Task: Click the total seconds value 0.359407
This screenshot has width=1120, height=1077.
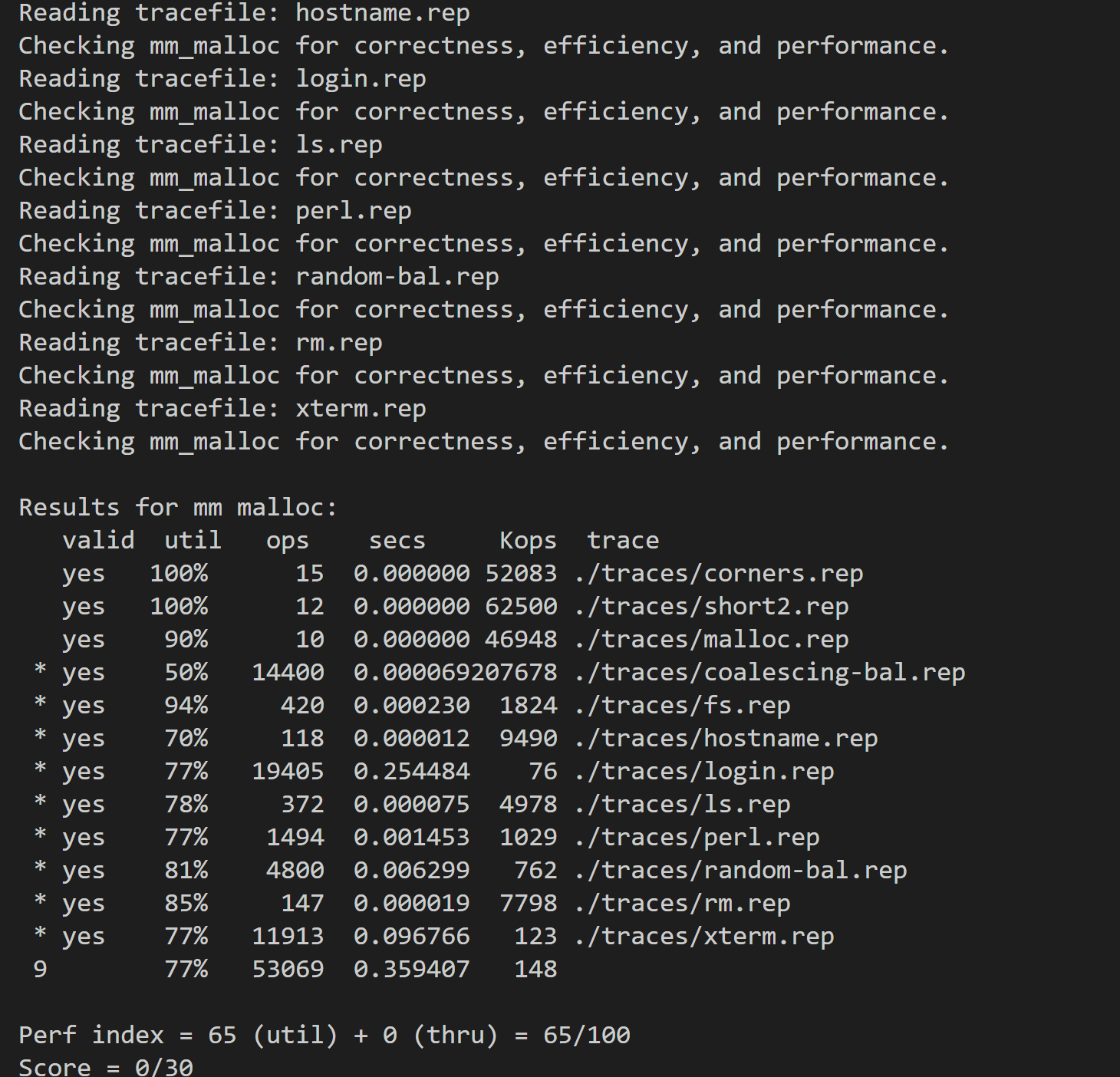Action: (411, 970)
